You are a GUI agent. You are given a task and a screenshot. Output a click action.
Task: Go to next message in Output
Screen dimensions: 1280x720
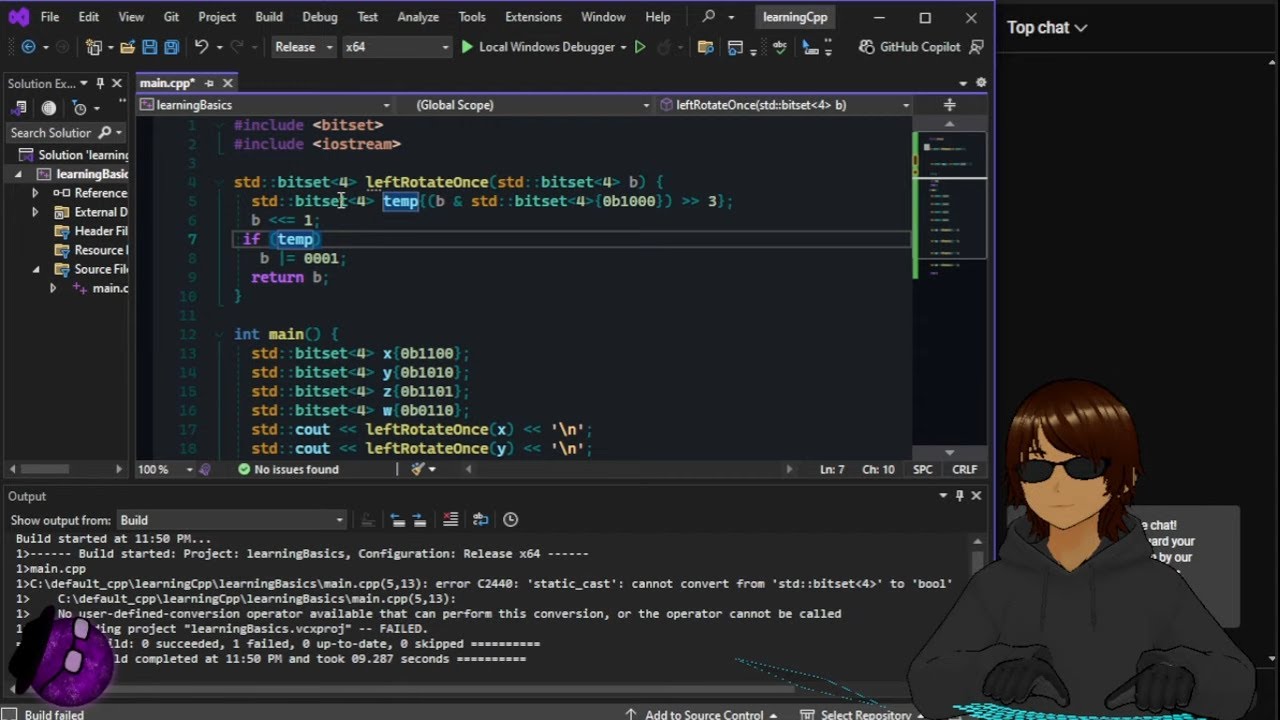420,520
